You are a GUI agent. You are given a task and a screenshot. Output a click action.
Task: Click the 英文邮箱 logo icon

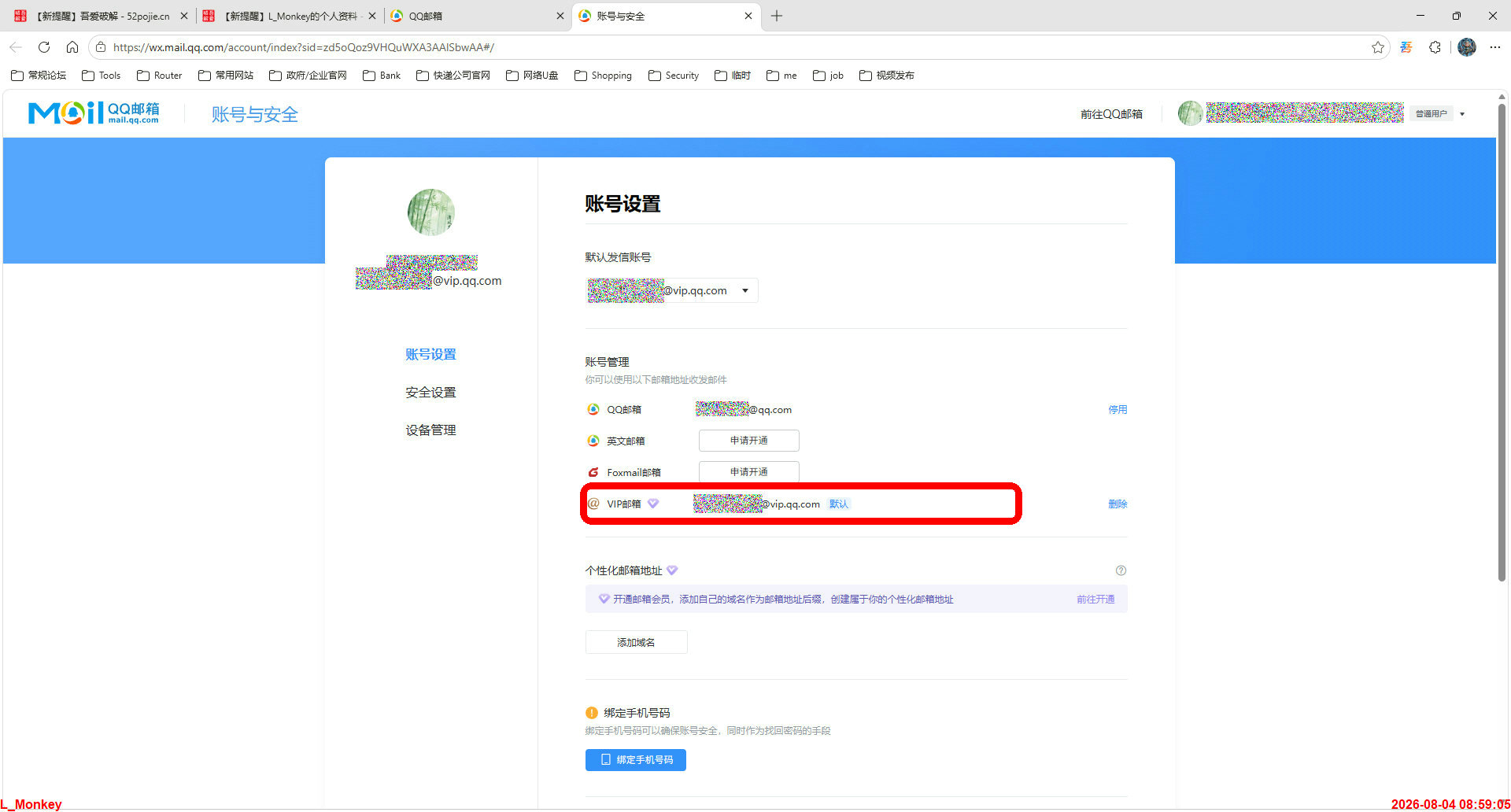(593, 441)
